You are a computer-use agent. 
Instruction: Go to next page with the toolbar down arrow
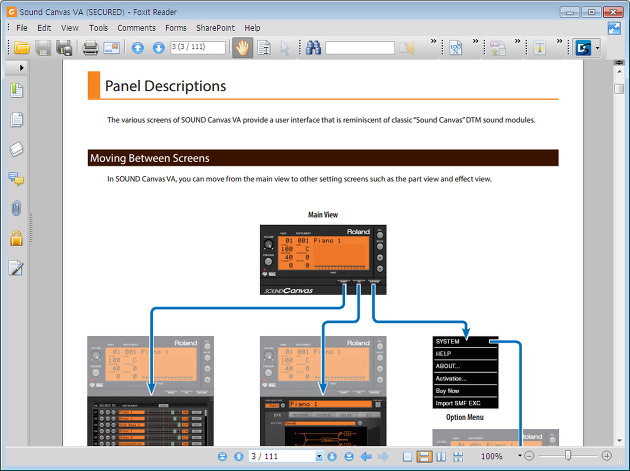[x=159, y=48]
